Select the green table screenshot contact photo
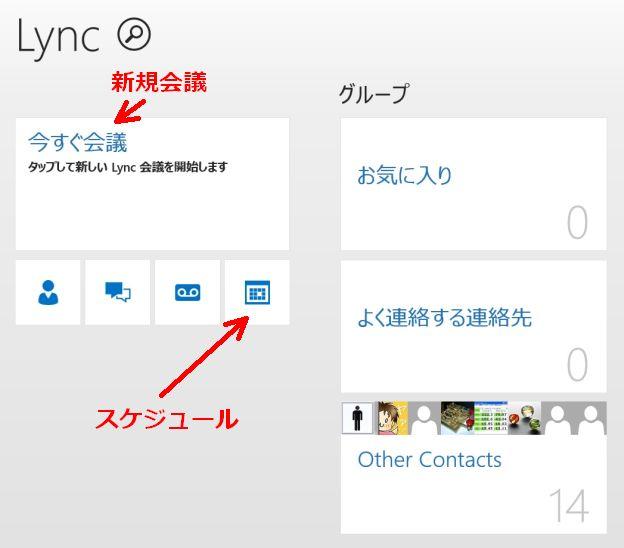 (x=491, y=418)
